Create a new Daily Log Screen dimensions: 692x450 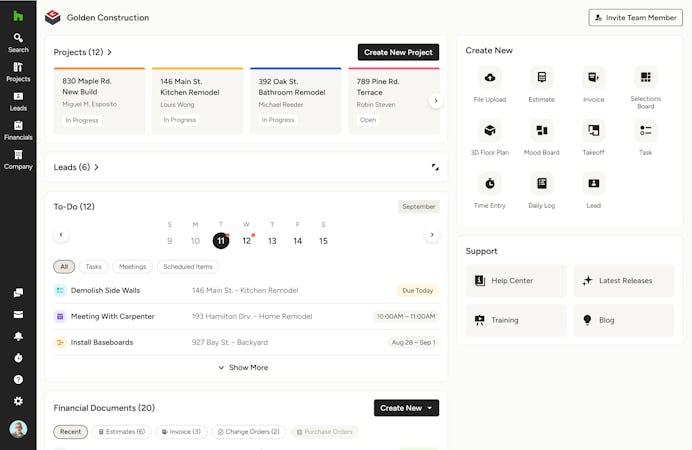(x=542, y=190)
